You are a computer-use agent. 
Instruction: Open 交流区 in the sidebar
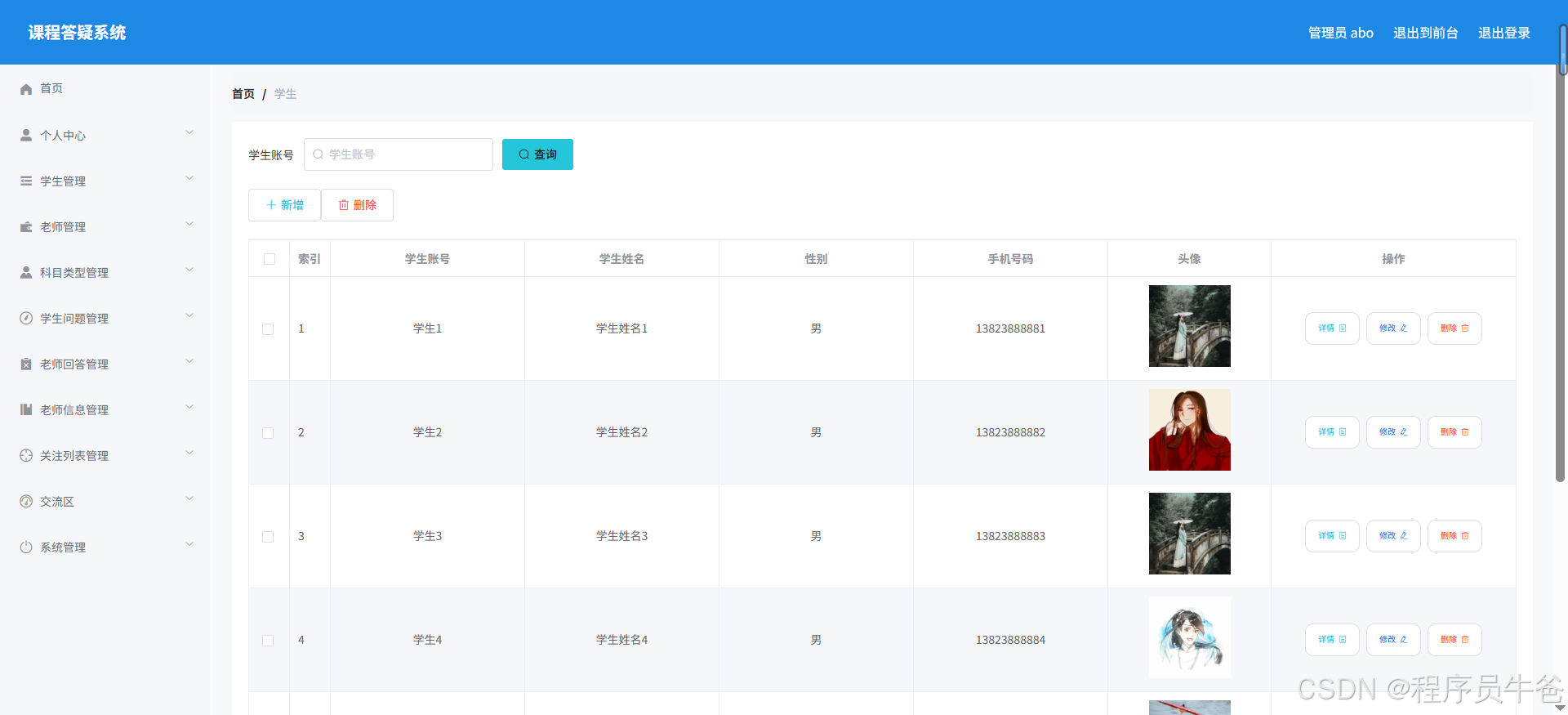[105, 501]
